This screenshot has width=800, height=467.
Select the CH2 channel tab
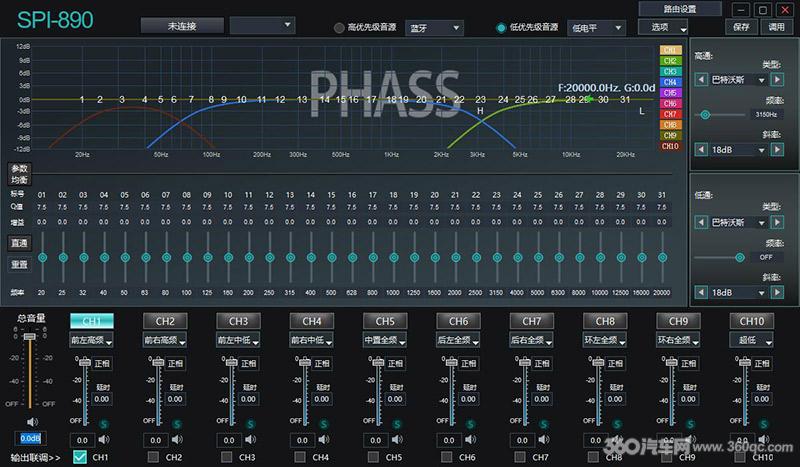[x=165, y=321]
